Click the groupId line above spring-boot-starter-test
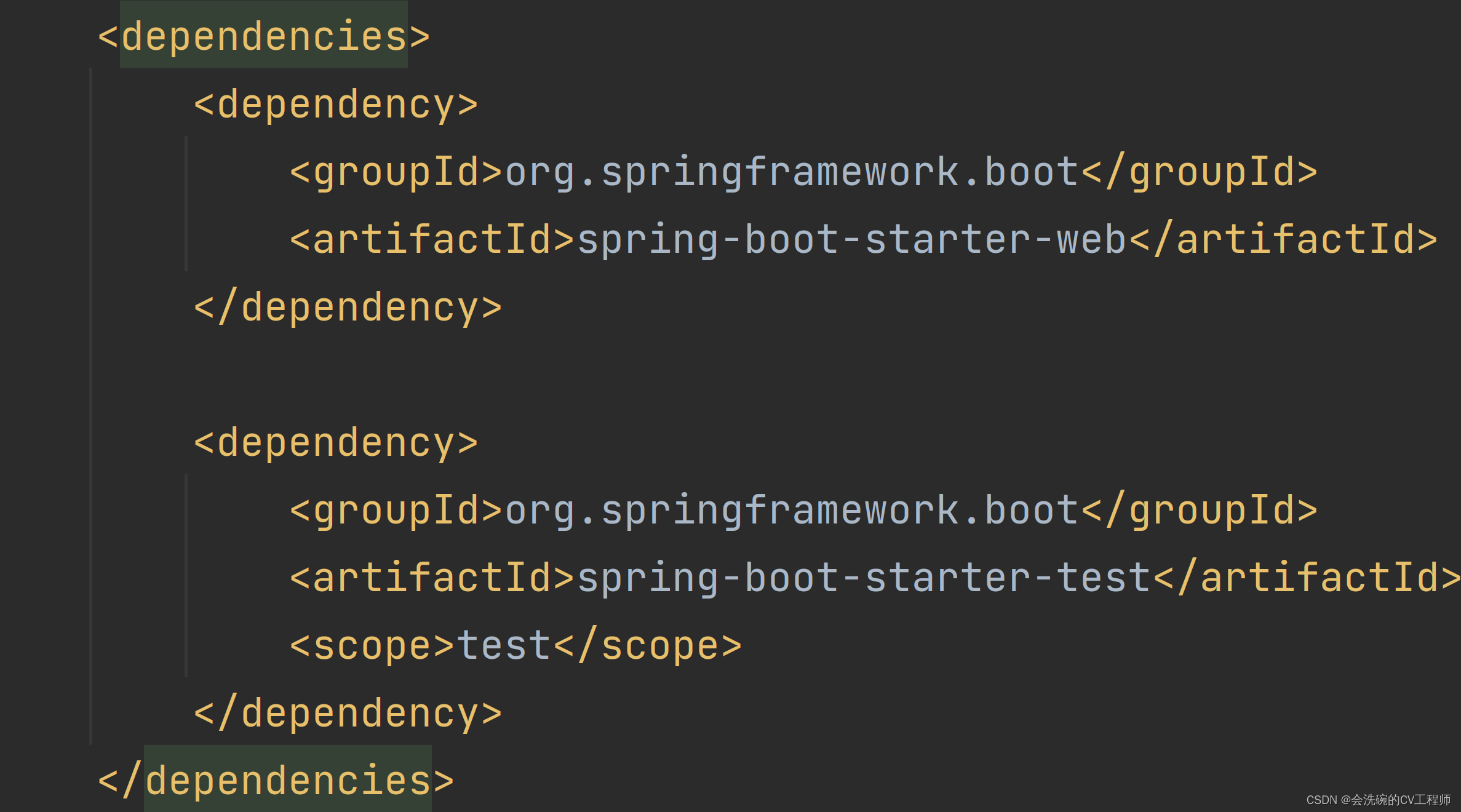 point(803,510)
